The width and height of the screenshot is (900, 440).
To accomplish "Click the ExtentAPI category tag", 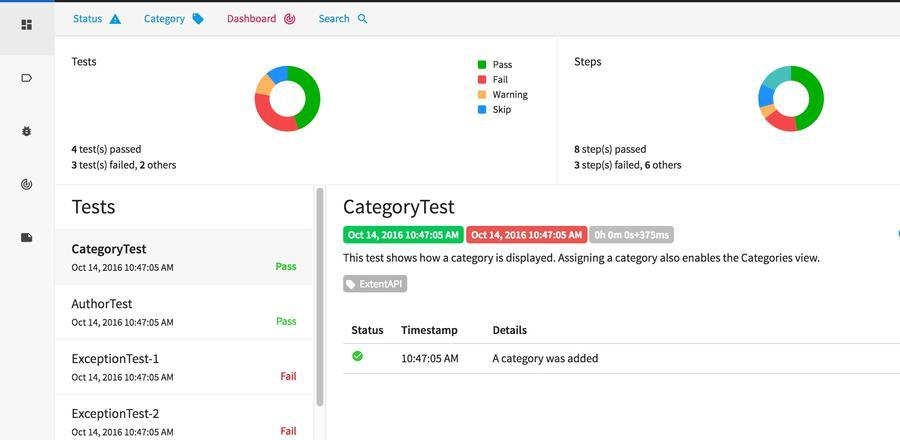I will click(375, 284).
